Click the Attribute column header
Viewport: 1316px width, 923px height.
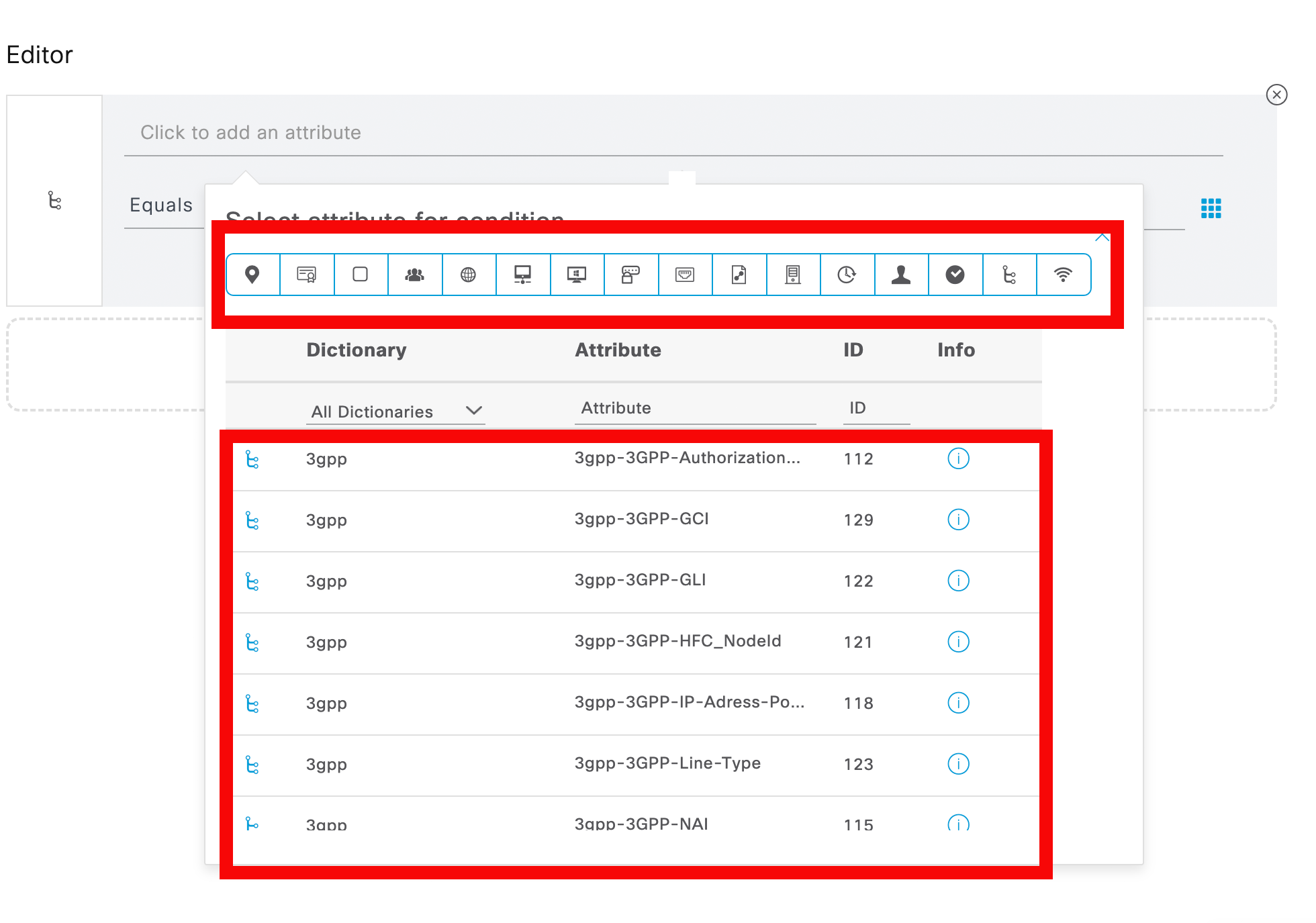pyautogui.click(x=618, y=350)
